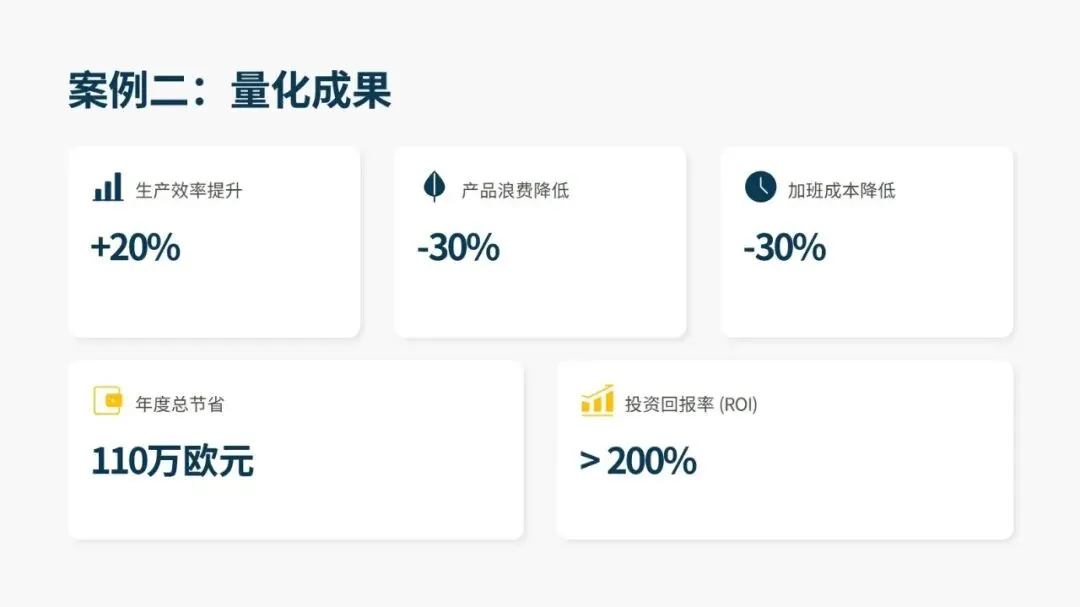Image resolution: width=1080 pixels, height=607 pixels.
Task: Click the 投资回报率 (ROI) label
Action: point(691,404)
